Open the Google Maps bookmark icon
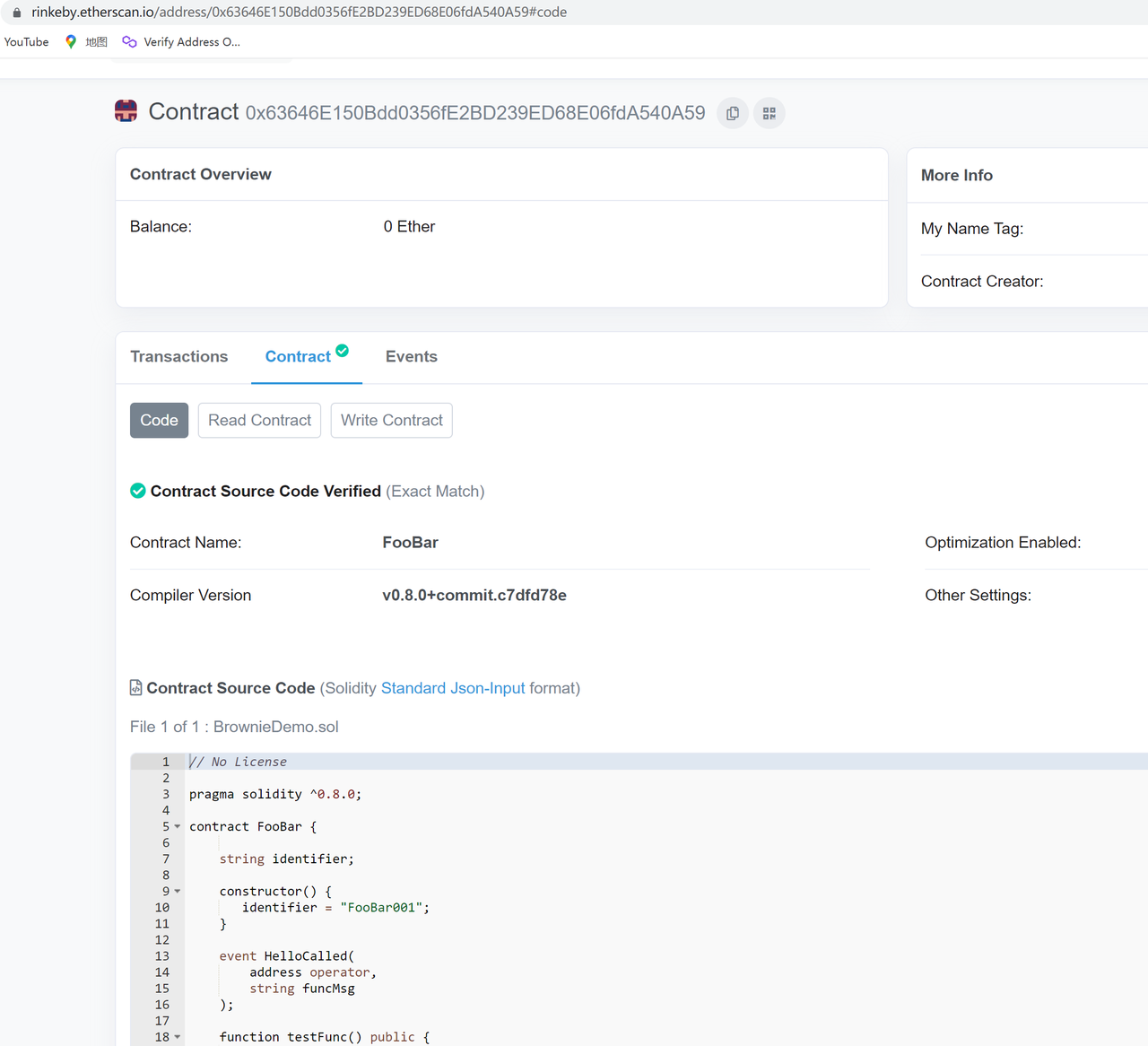The image size is (1148, 1046). [x=71, y=42]
